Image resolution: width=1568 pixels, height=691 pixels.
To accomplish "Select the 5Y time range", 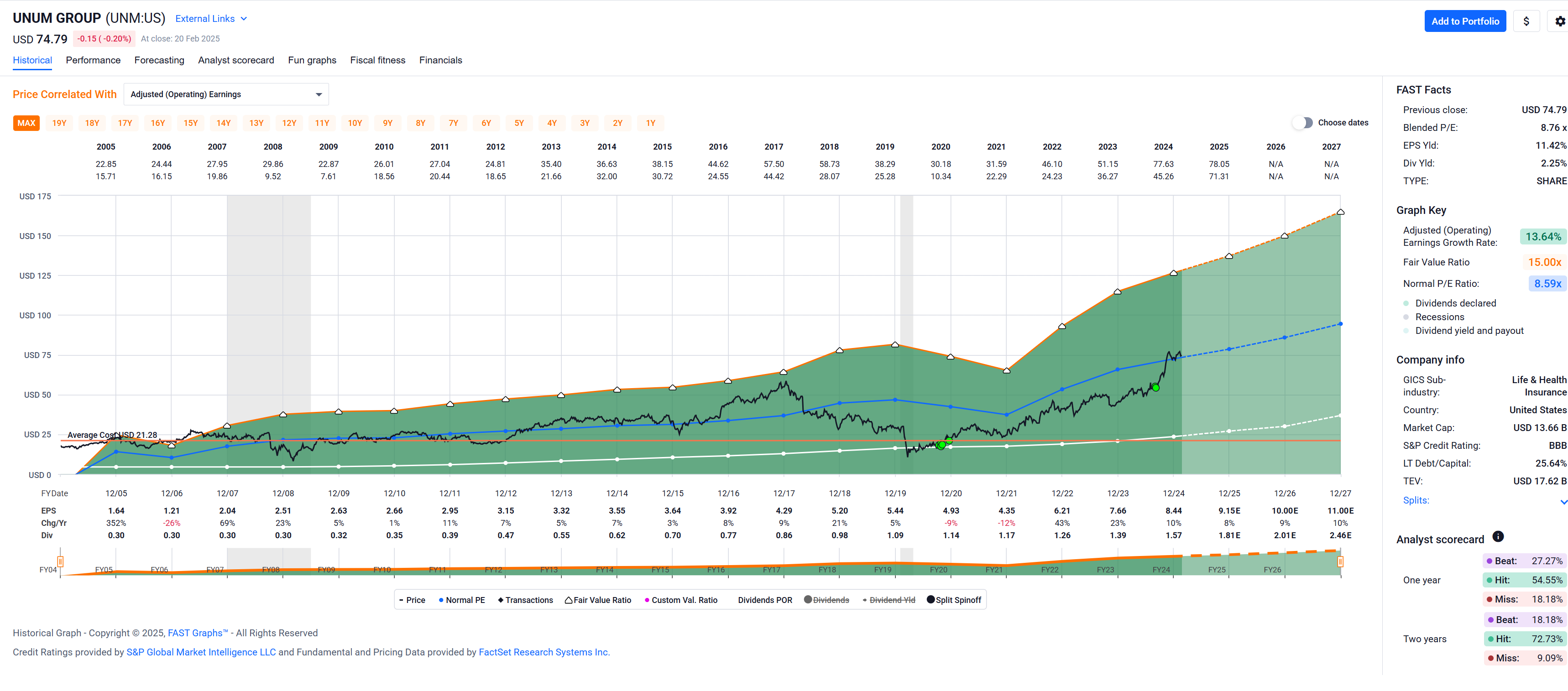I will point(519,123).
